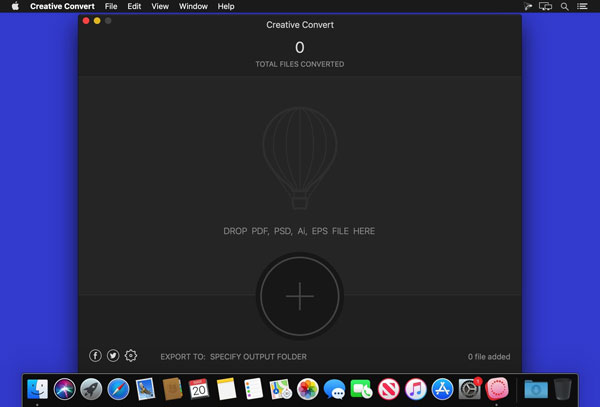Viewport: 600px width, 407px height.
Task: Open App Store from the Dock
Action: coord(442,389)
